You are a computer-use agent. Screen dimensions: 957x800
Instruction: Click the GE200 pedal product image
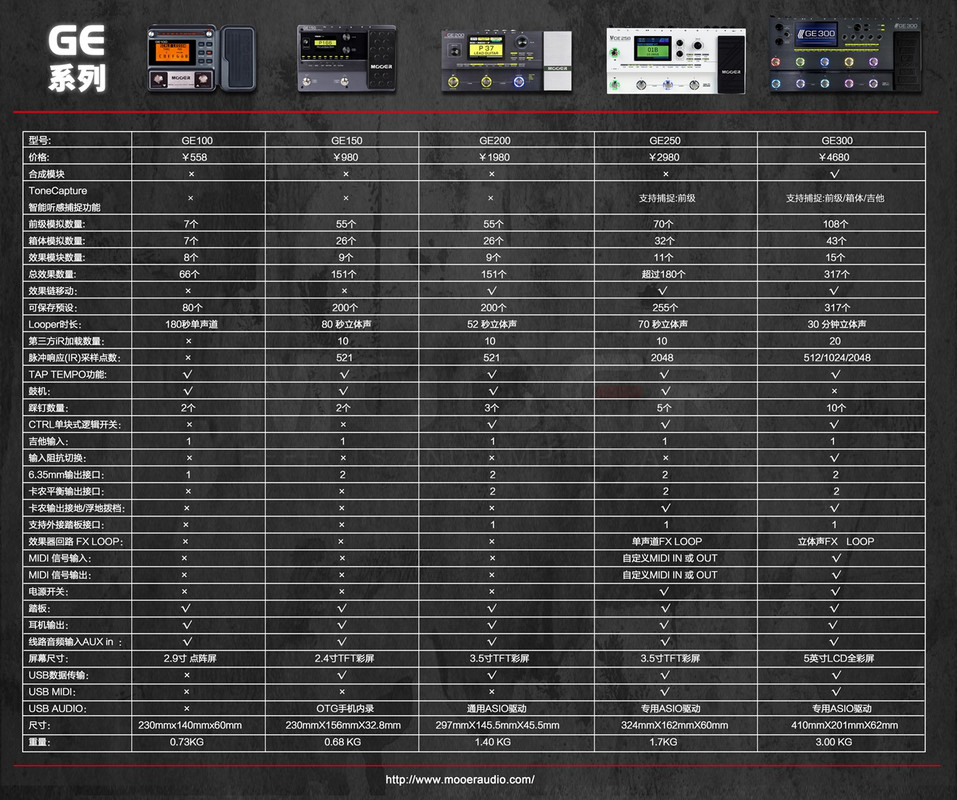(x=507, y=61)
